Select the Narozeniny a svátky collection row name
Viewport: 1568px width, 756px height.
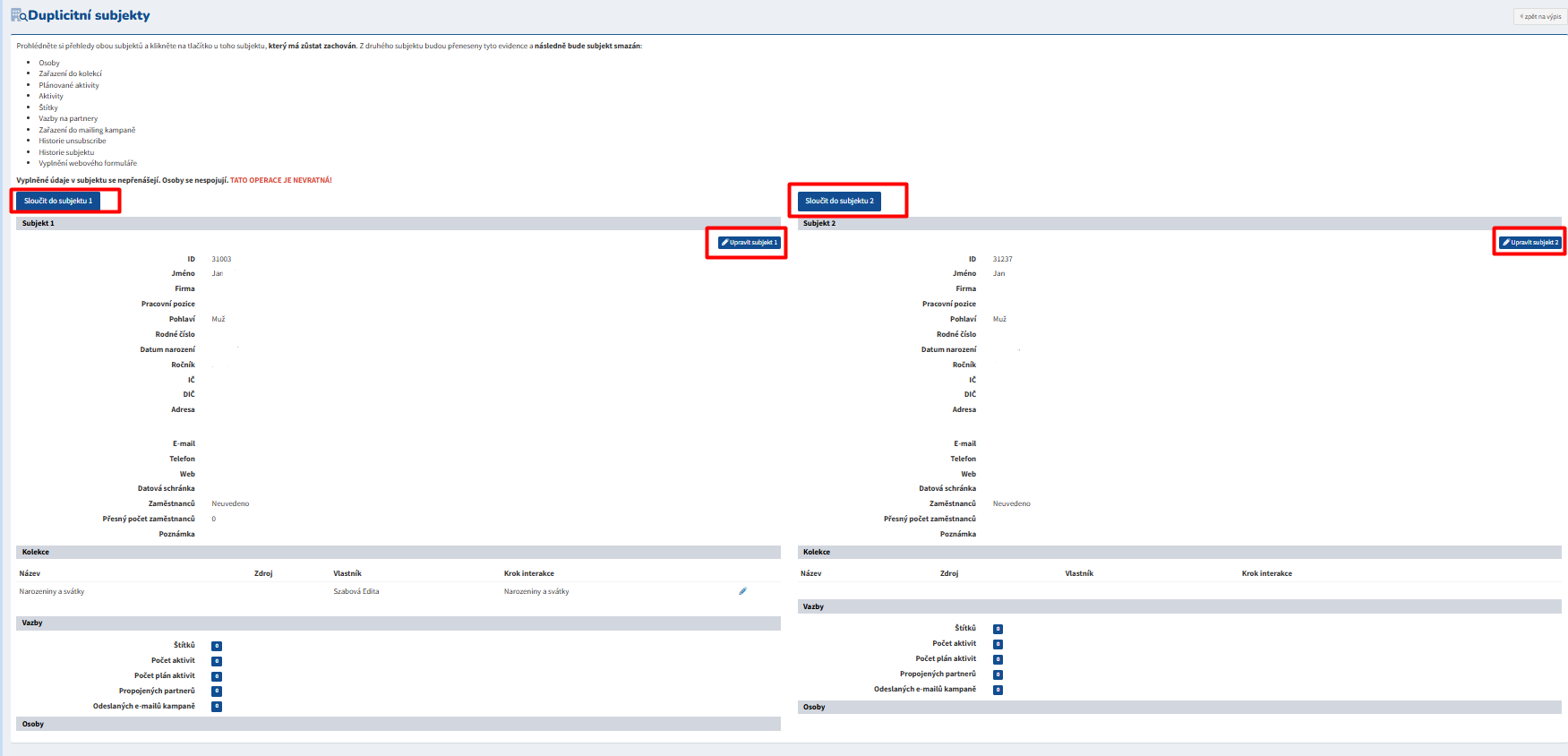(x=52, y=591)
